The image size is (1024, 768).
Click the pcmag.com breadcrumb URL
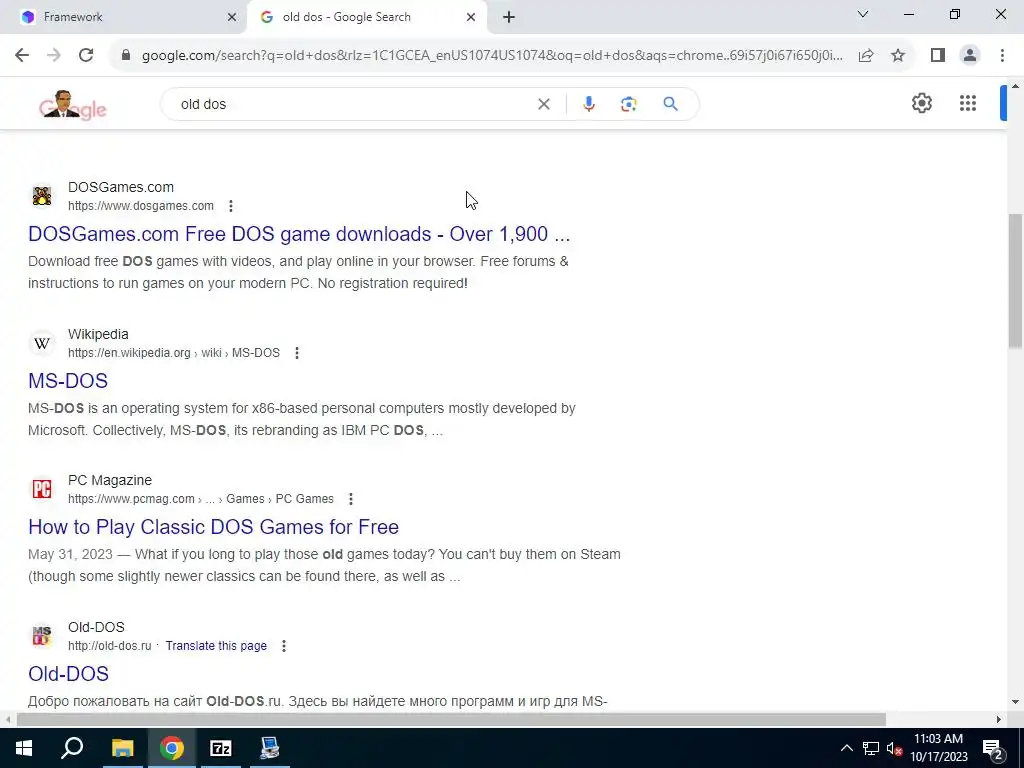pos(200,500)
